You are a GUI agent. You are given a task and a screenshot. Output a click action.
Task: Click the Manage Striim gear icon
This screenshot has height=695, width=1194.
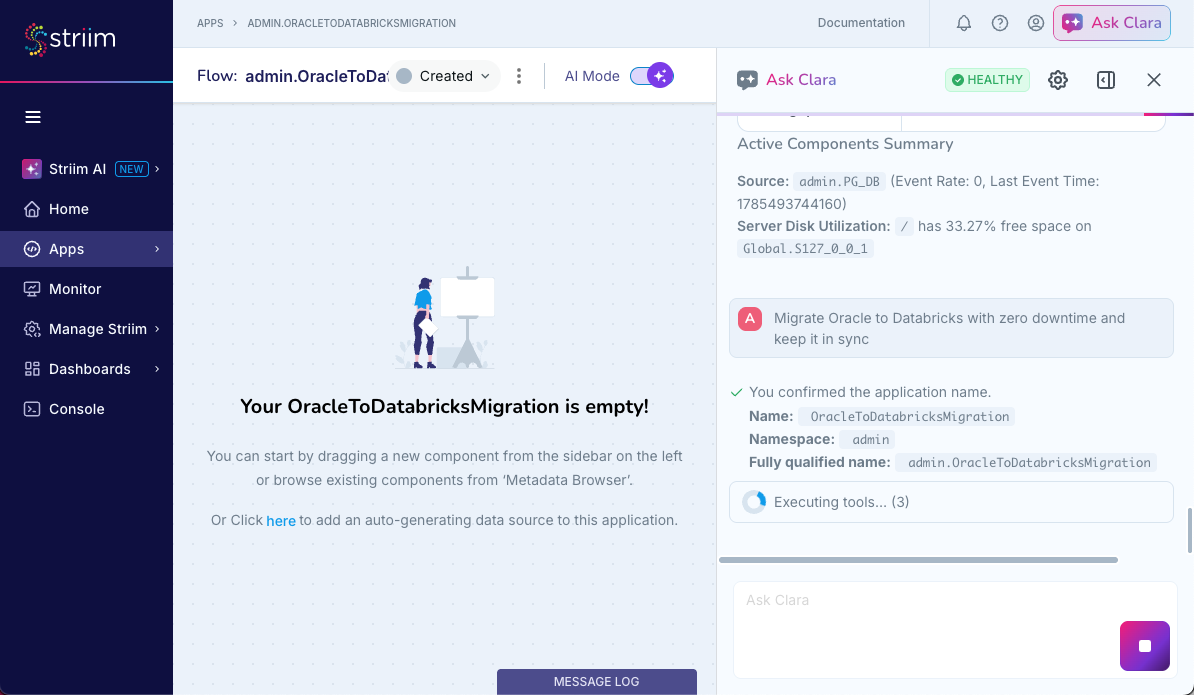32,329
